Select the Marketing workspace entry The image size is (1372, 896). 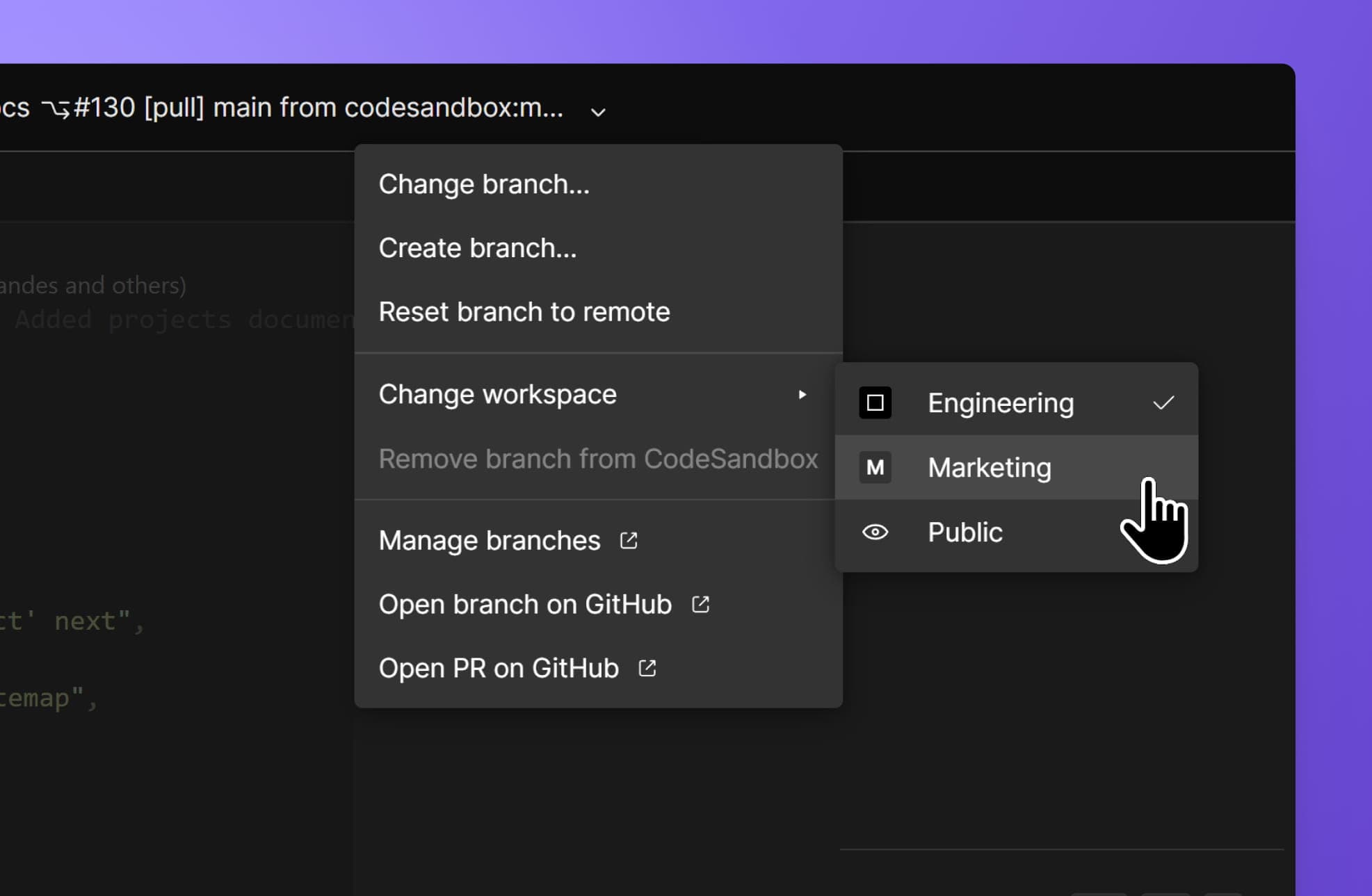[x=990, y=467]
